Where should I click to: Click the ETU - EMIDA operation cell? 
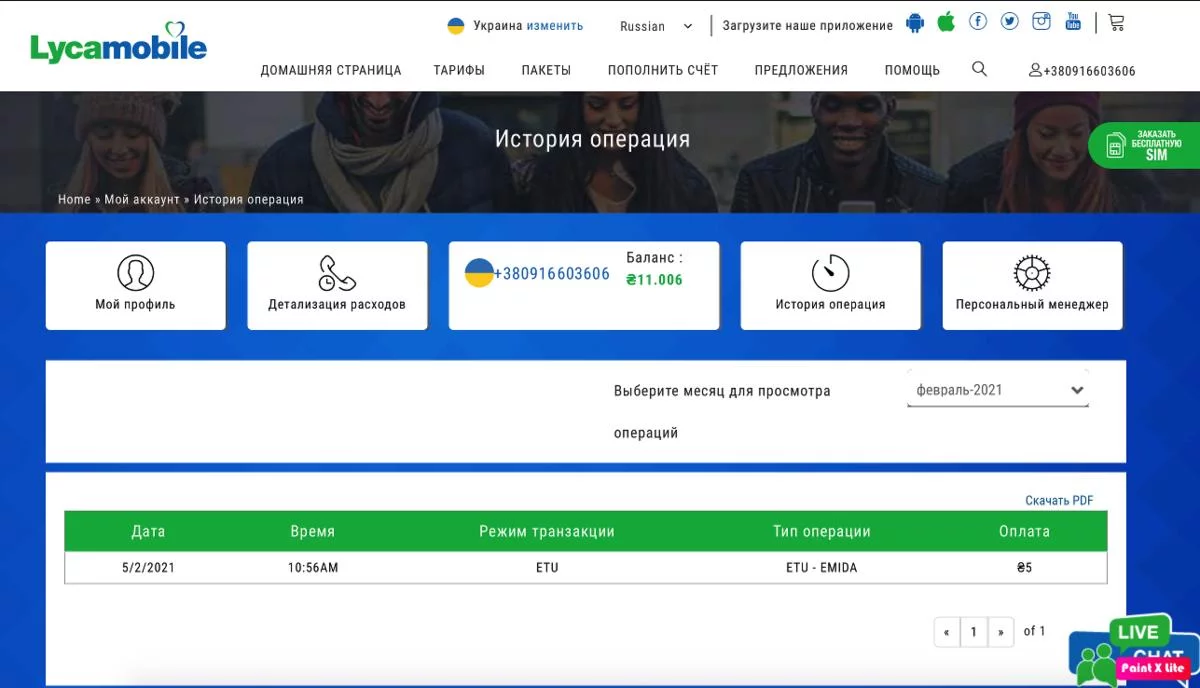[822, 568]
